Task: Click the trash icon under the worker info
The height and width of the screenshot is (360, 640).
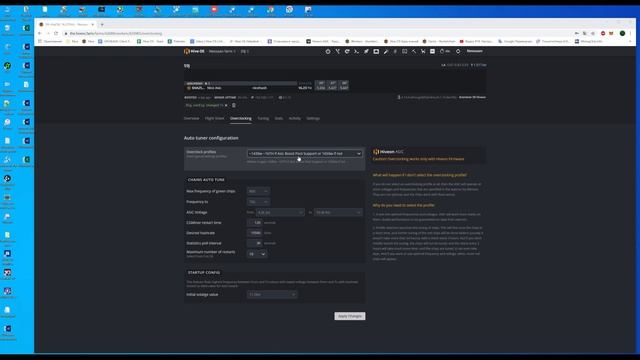Action: click(234, 105)
